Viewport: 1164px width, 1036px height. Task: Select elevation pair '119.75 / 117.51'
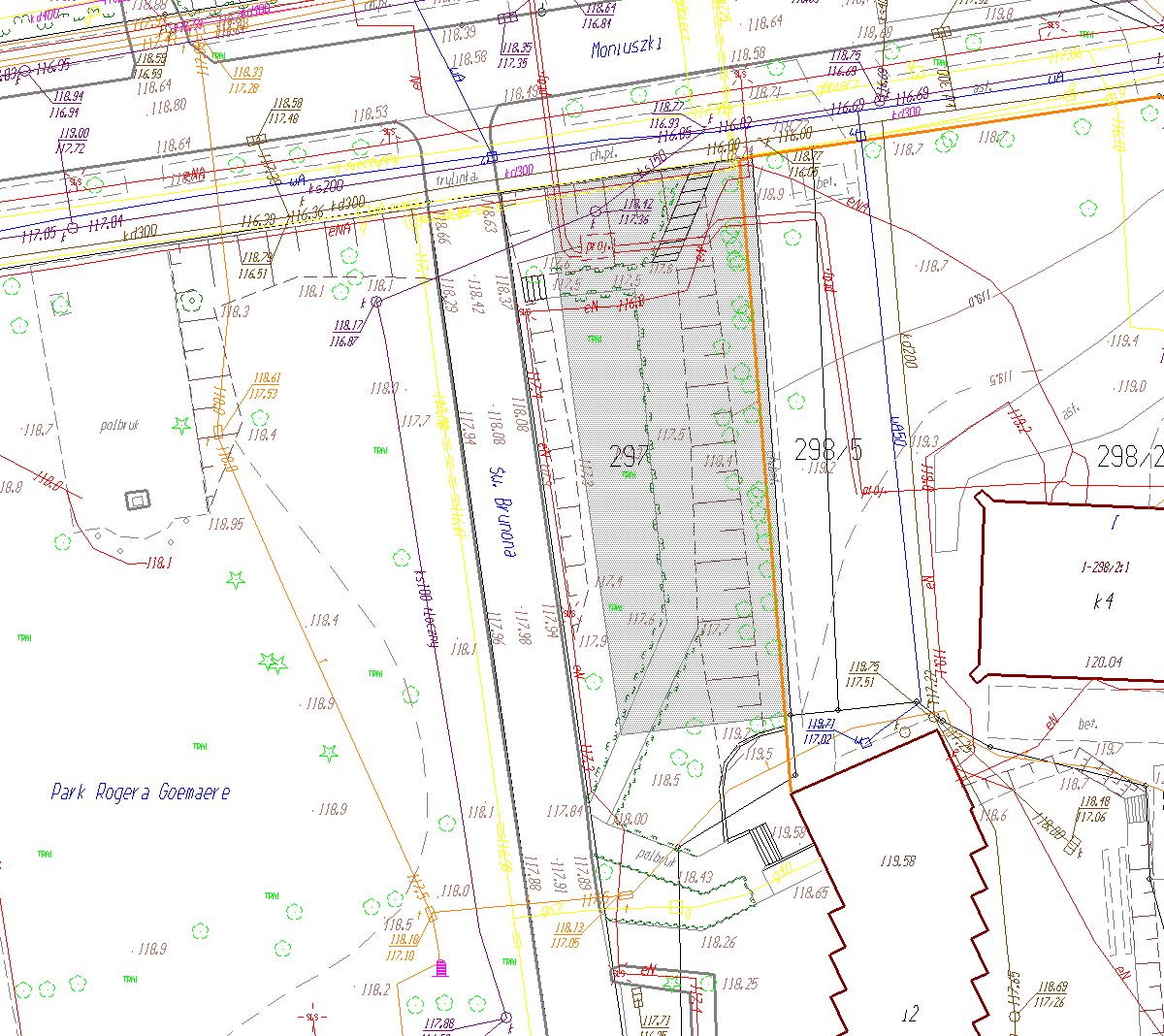[862, 674]
